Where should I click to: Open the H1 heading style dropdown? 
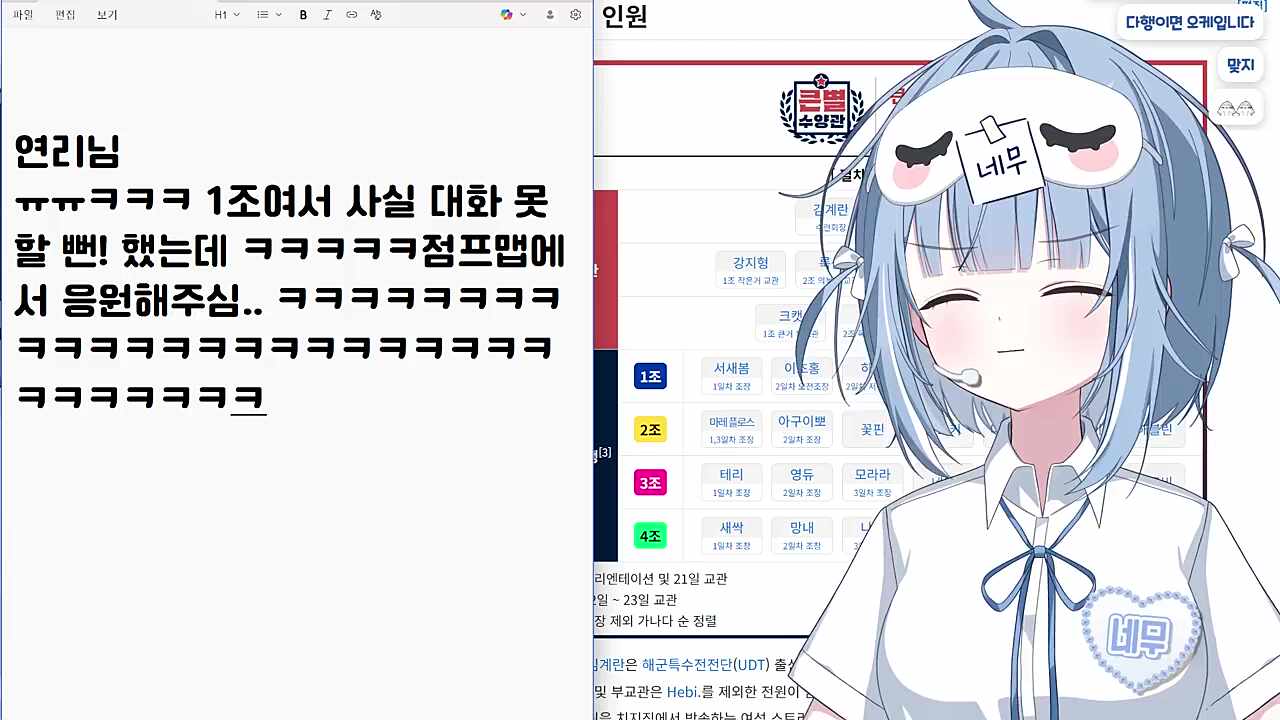[x=223, y=14]
